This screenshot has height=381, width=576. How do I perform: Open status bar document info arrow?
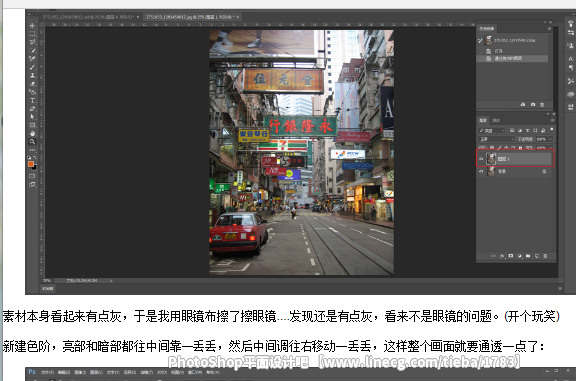[x=111, y=281]
